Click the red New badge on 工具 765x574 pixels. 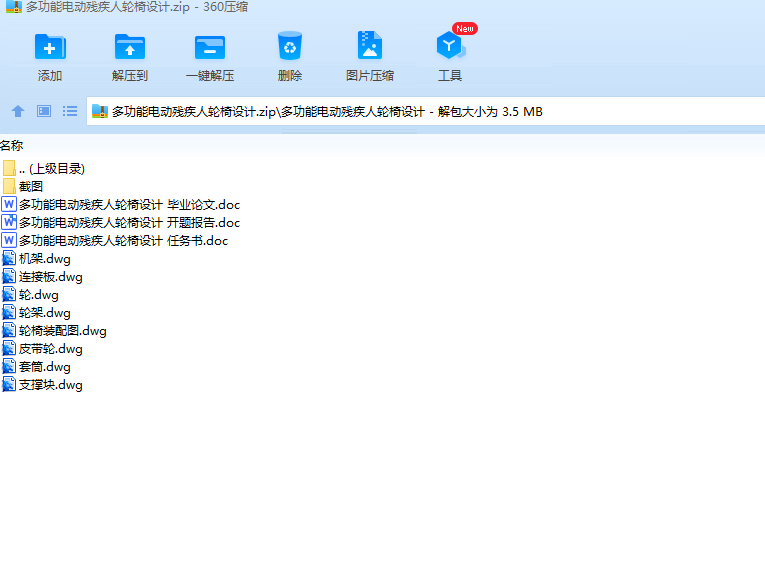tap(464, 29)
